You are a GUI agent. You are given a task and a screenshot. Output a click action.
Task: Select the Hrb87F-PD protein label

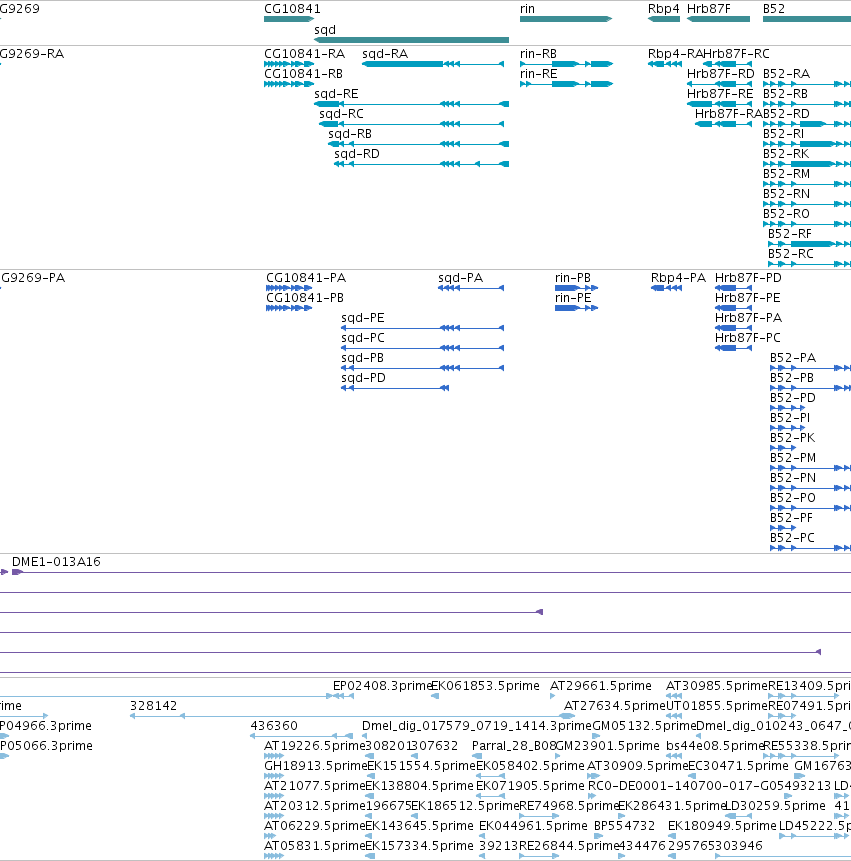tap(748, 278)
